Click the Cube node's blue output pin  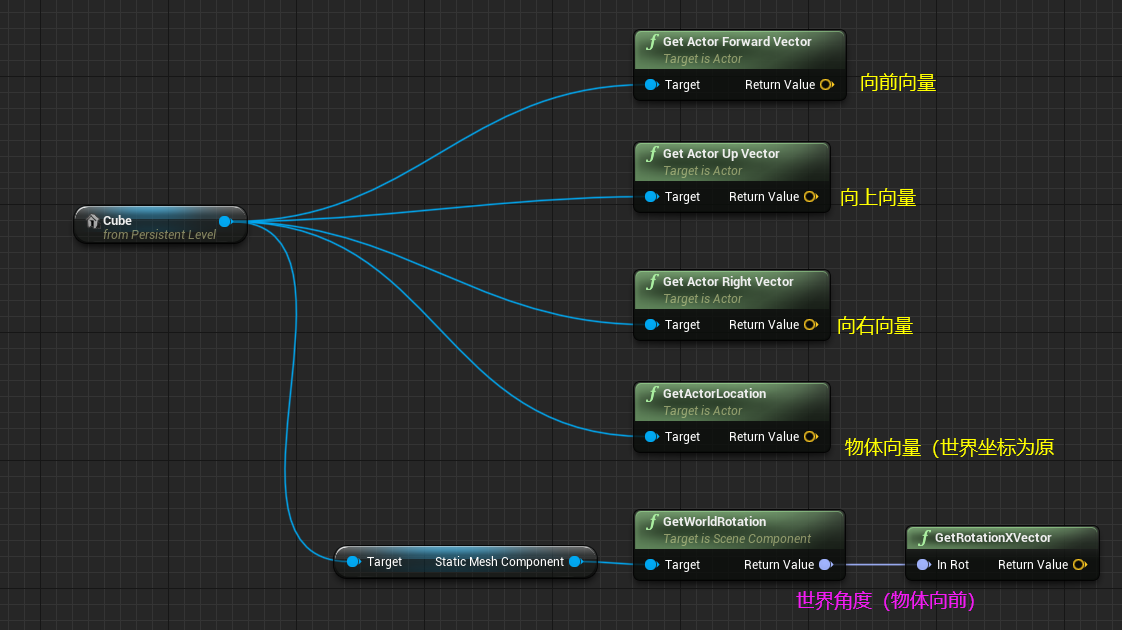coord(225,221)
